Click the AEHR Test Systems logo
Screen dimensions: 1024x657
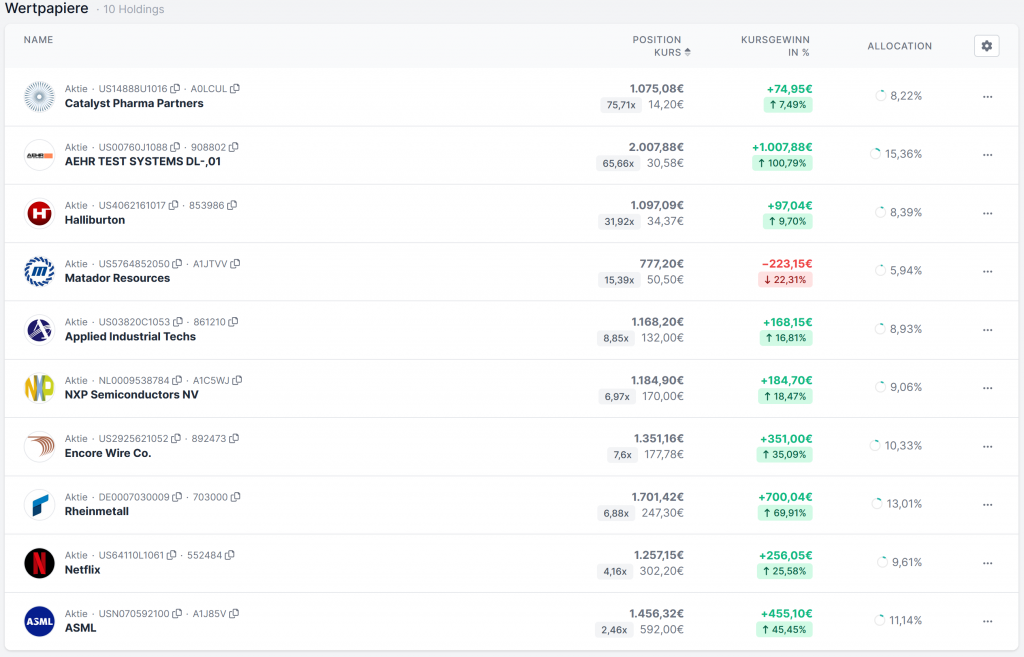pyautogui.click(x=39, y=155)
